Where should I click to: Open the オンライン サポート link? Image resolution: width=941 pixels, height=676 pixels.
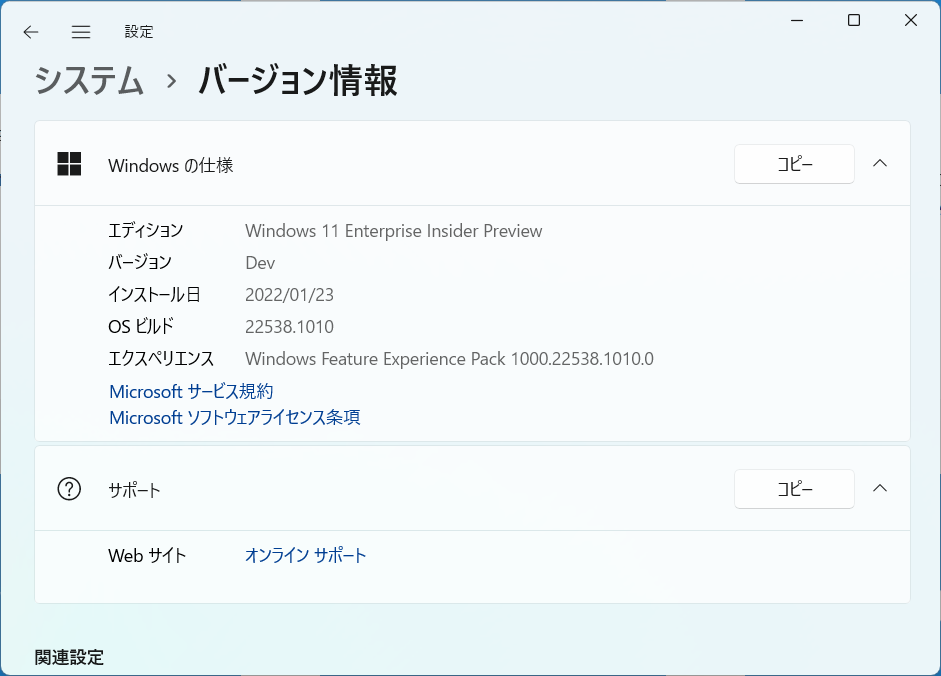(305, 555)
